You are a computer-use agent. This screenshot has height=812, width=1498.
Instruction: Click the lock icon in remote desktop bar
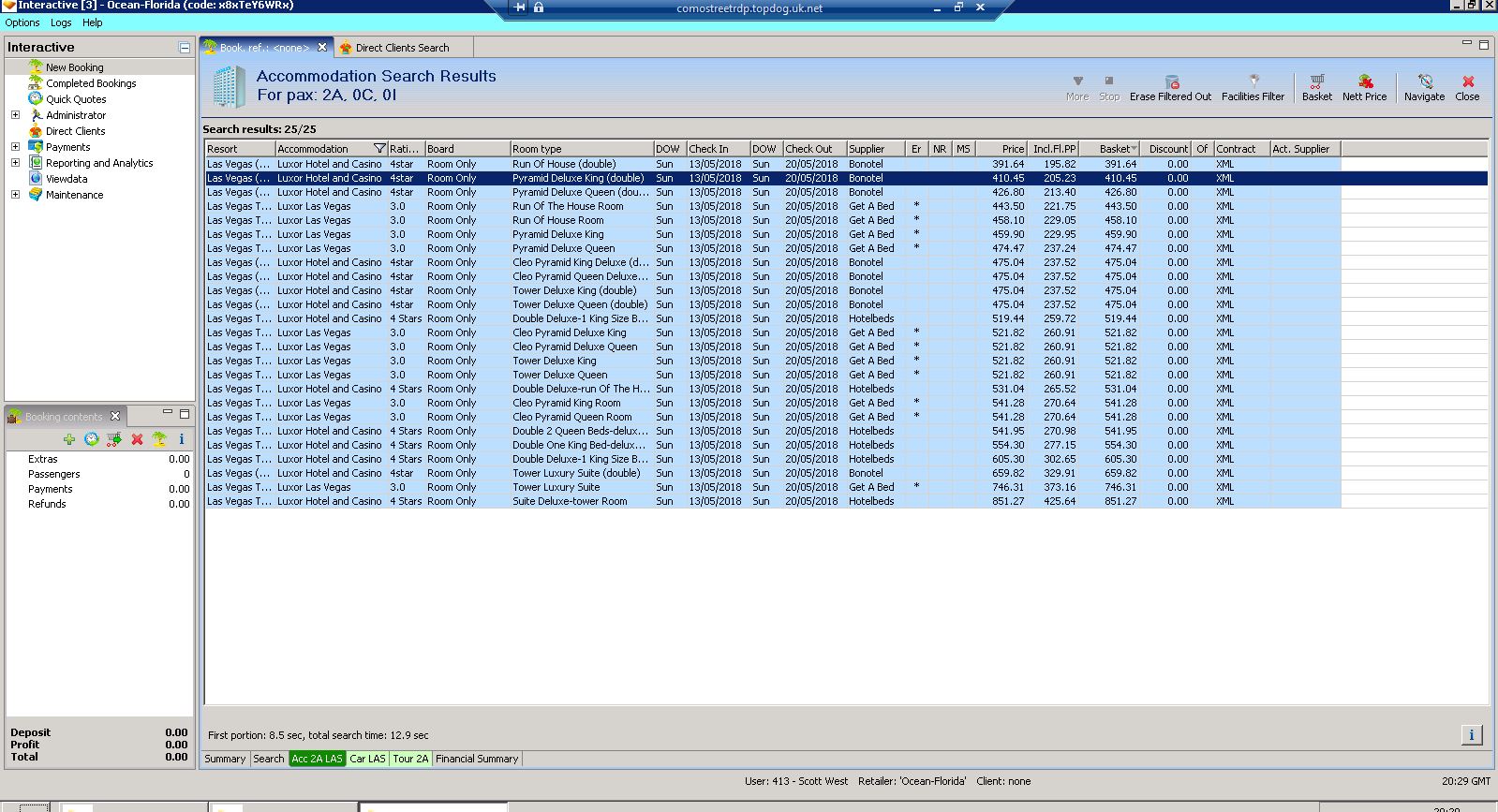point(539,7)
